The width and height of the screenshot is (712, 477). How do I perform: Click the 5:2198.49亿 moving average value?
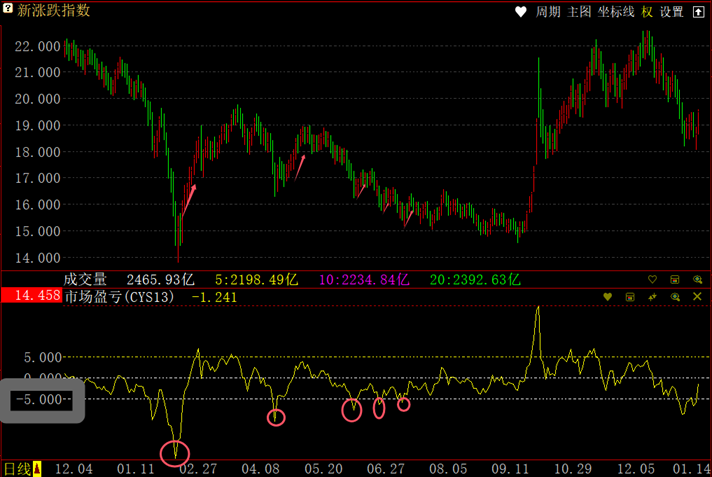tap(257, 279)
